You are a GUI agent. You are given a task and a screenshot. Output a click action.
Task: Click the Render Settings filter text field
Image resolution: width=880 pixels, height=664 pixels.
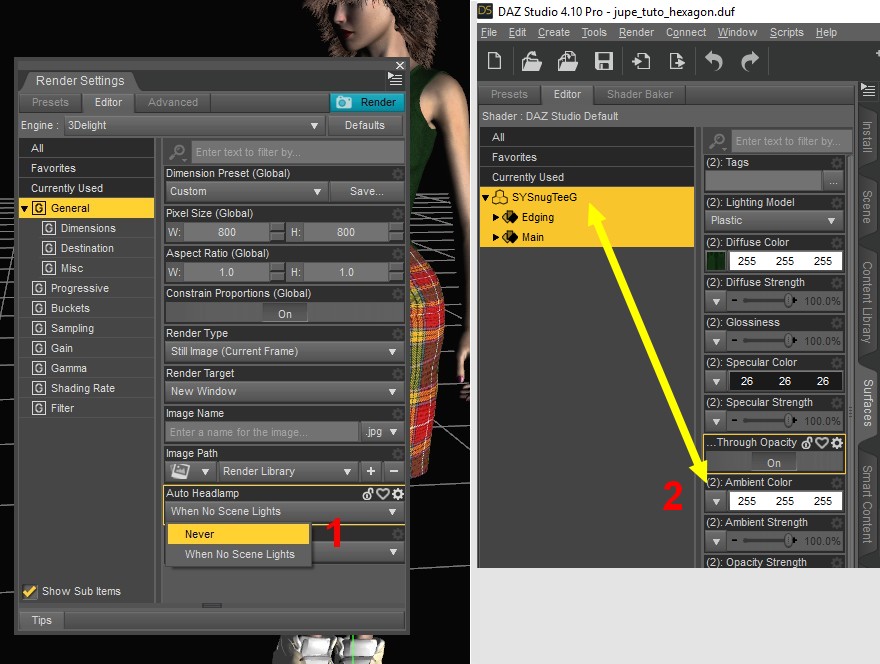(x=297, y=152)
